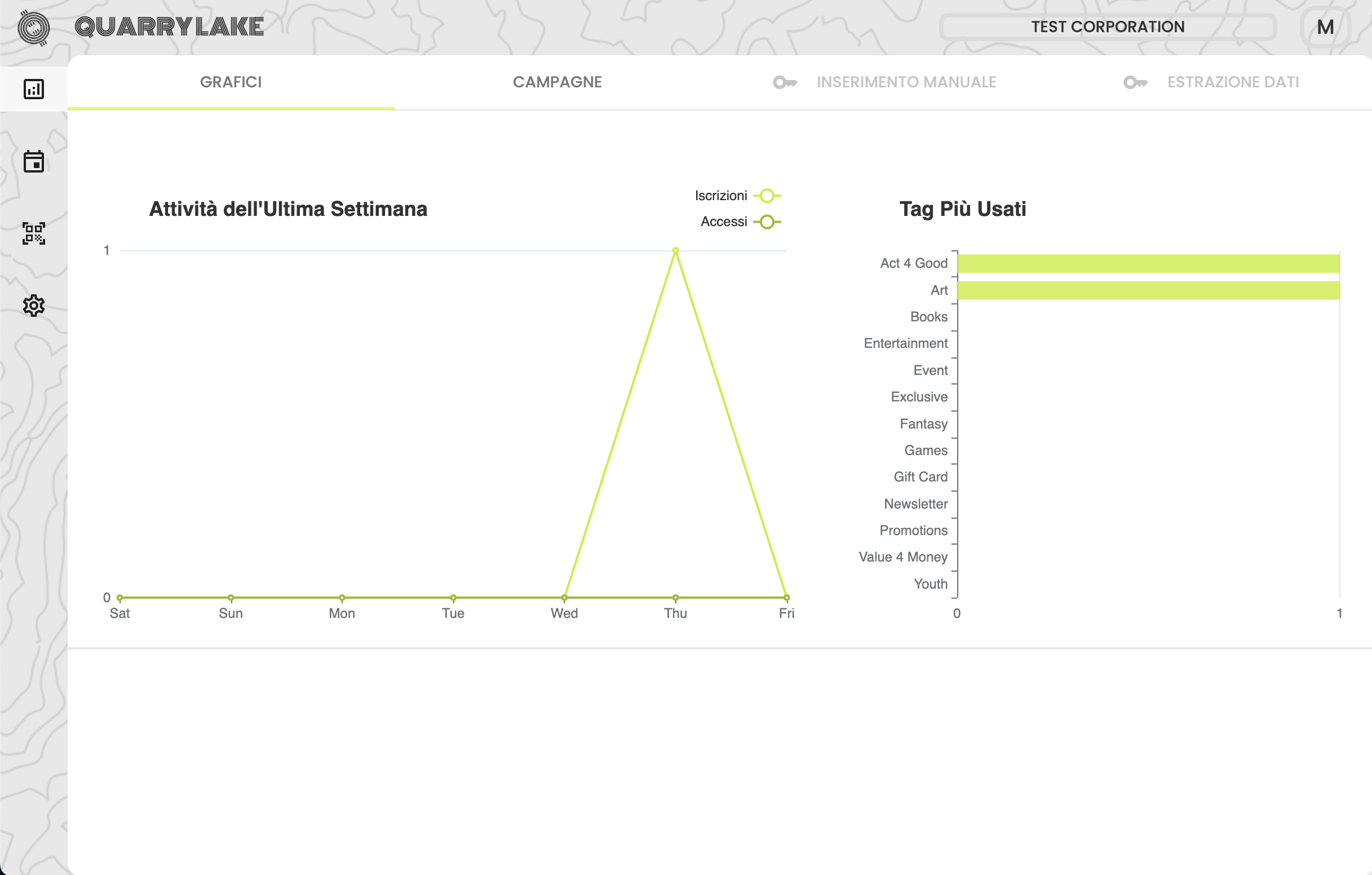The height and width of the screenshot is (875, 1372).
Task: Click the 'Sun' axis label
Action: (x=231, y=613)
